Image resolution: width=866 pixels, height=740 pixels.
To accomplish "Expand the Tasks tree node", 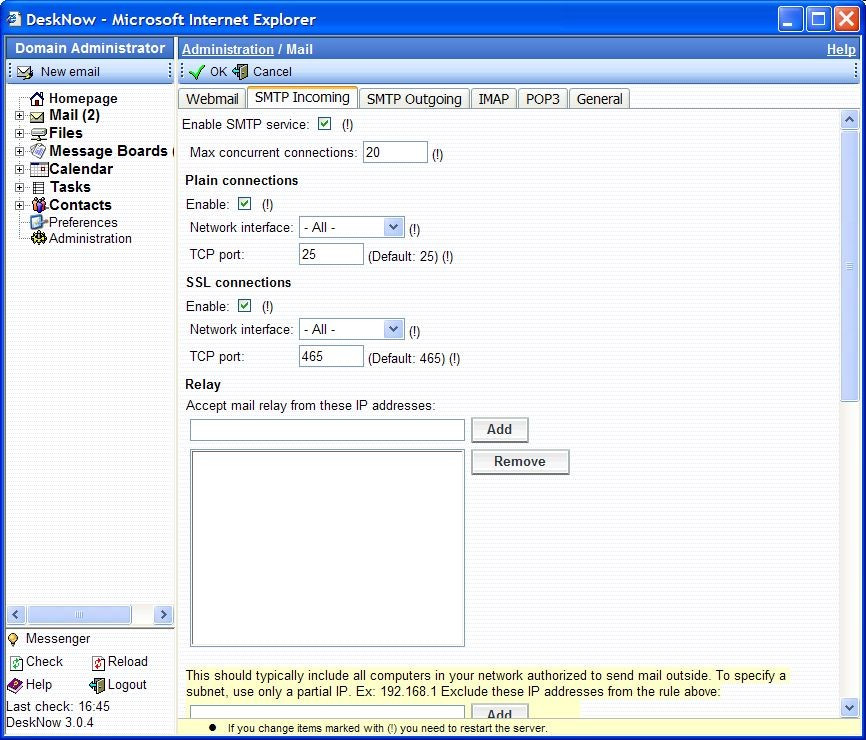I will tap(19, 188).
